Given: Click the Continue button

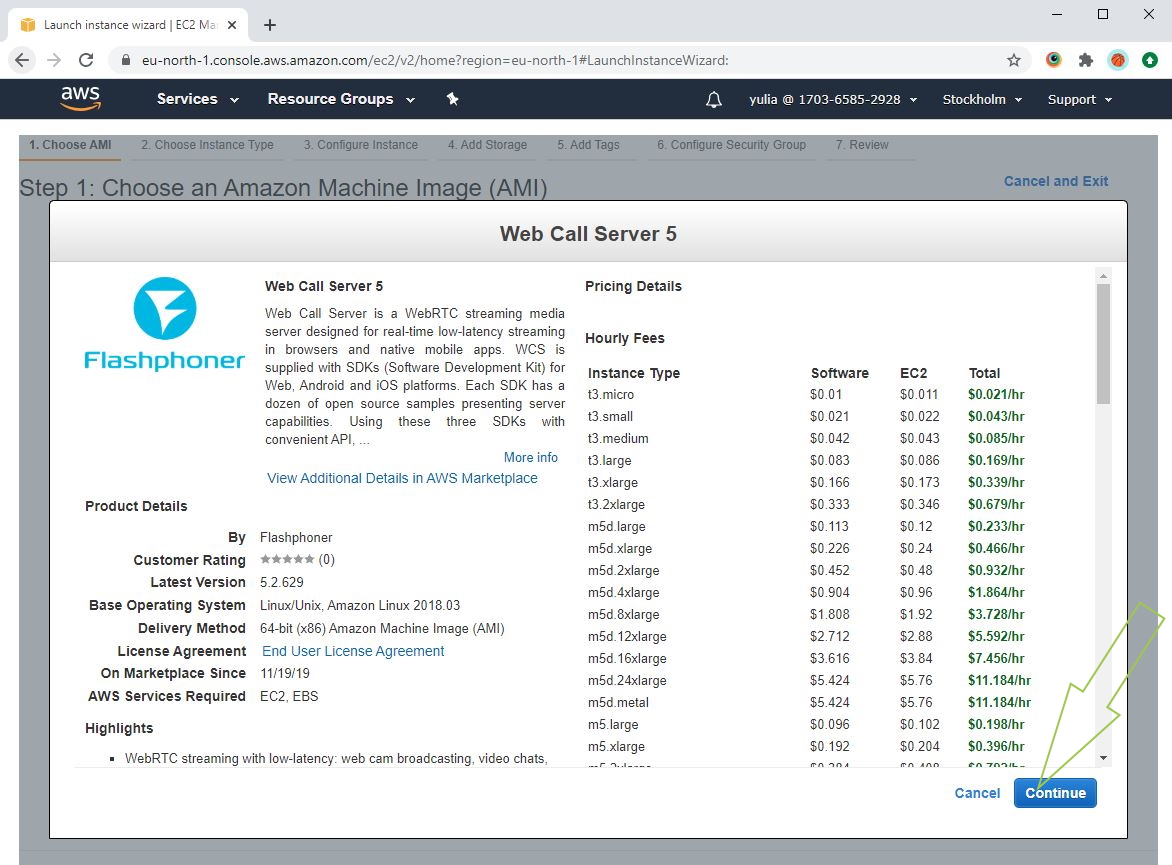Looking at the screenshot, I should click(x=1055, y=793).
